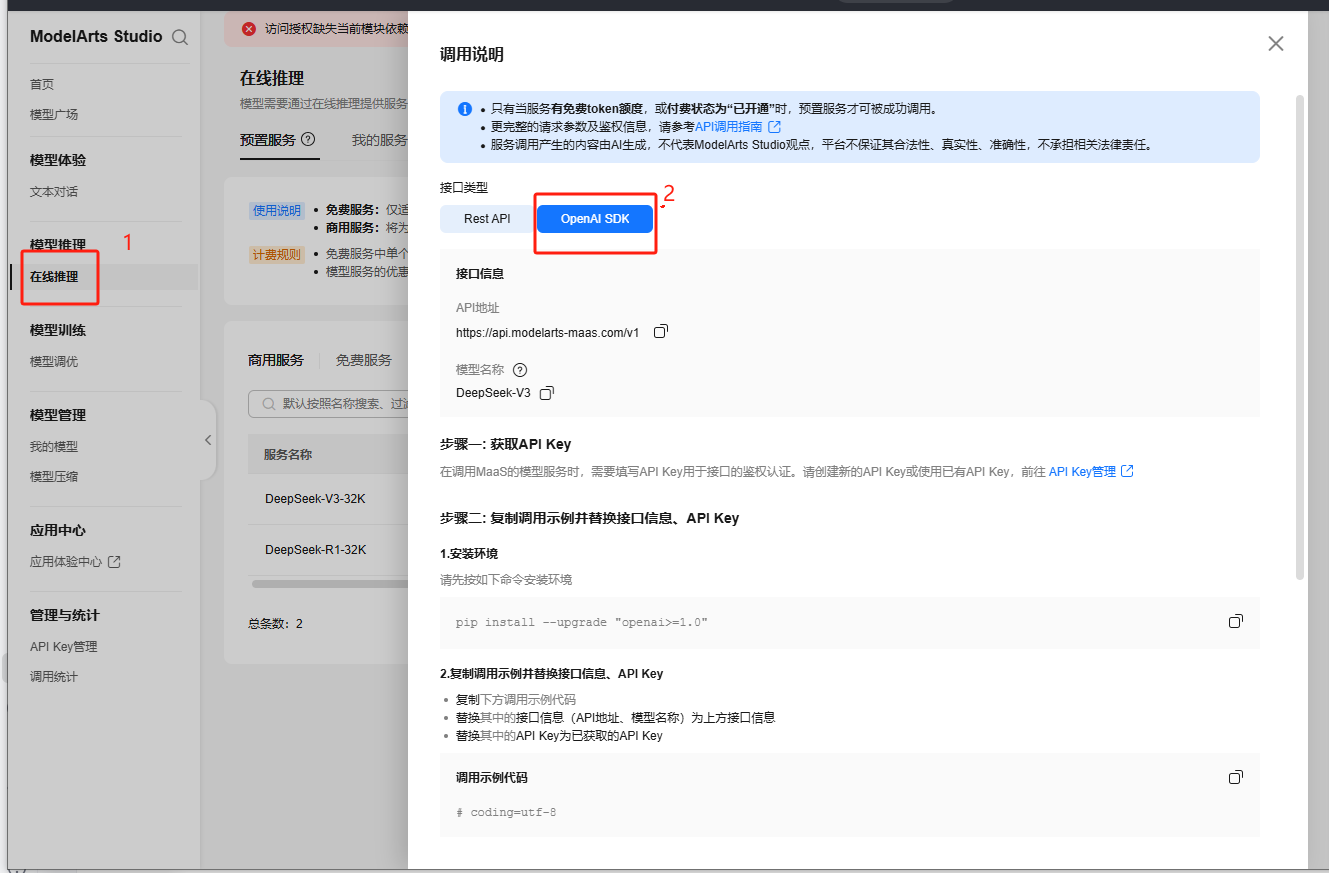Click the DeepSeek-R1-32K service row

click(x=328, y=549)
